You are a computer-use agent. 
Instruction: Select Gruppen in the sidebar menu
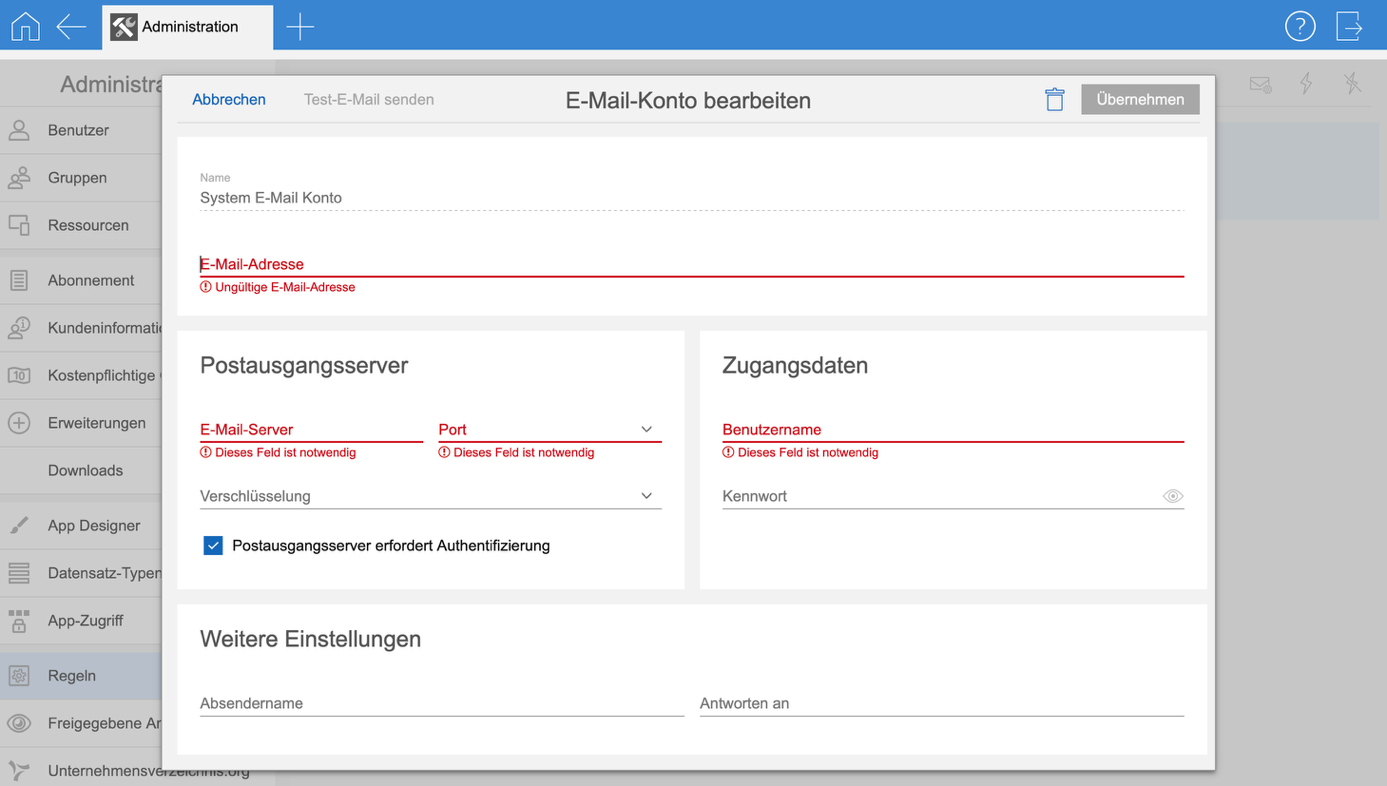pos(77,178)
